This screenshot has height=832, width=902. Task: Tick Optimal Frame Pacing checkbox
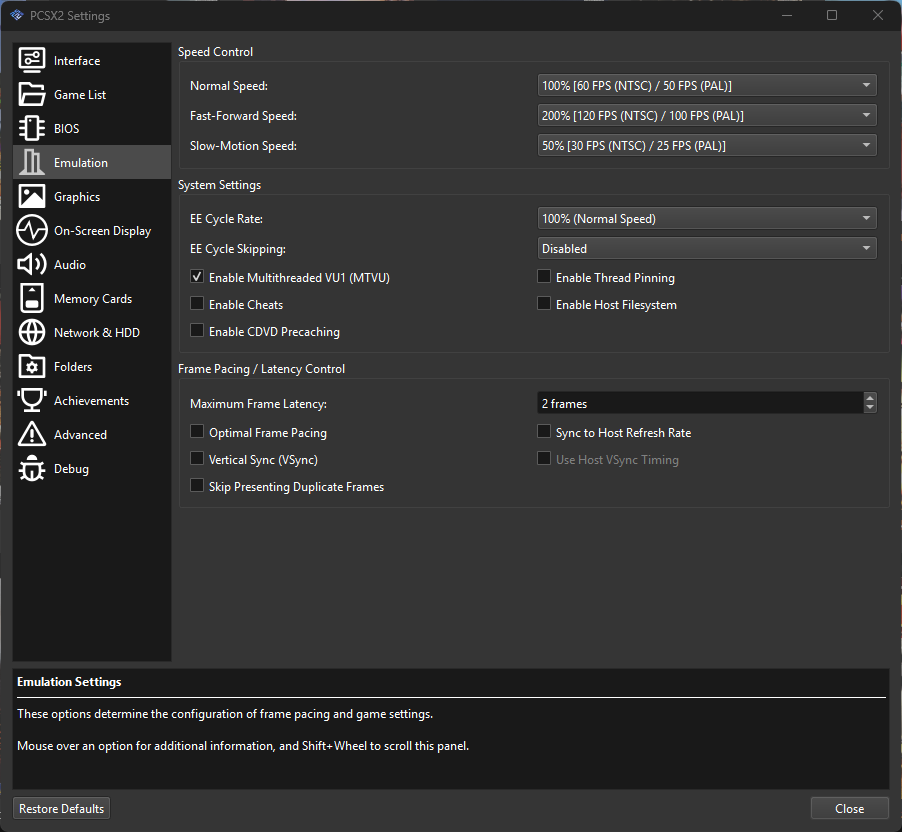197,432
